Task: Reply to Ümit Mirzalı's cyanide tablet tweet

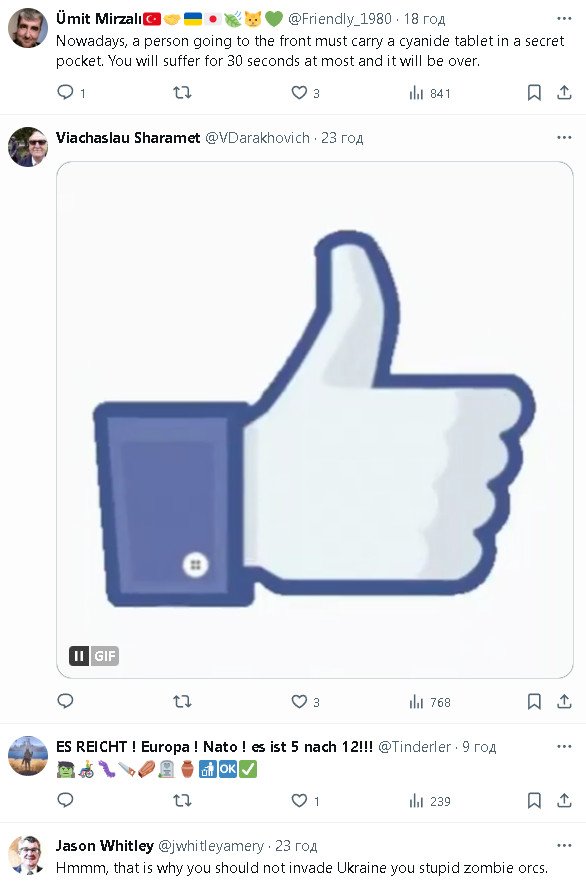Action: tap(65, 92)
